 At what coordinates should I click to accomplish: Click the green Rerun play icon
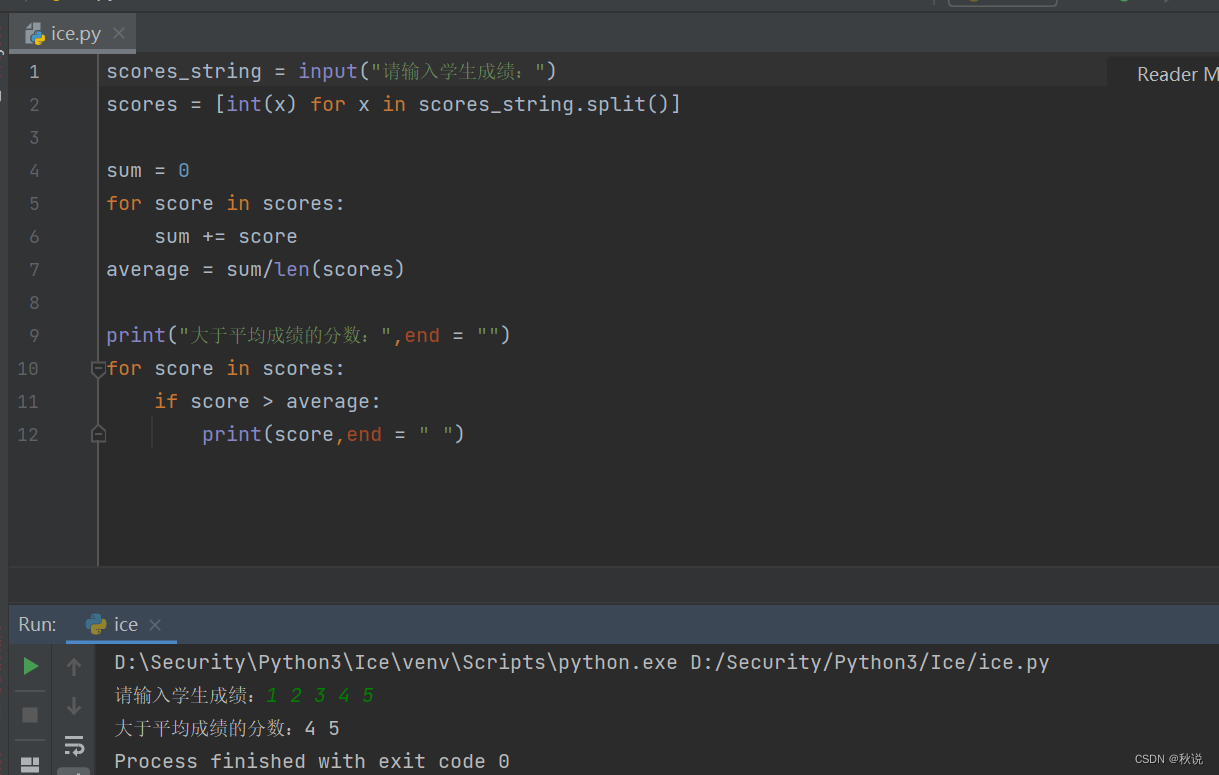pos(31,666)
